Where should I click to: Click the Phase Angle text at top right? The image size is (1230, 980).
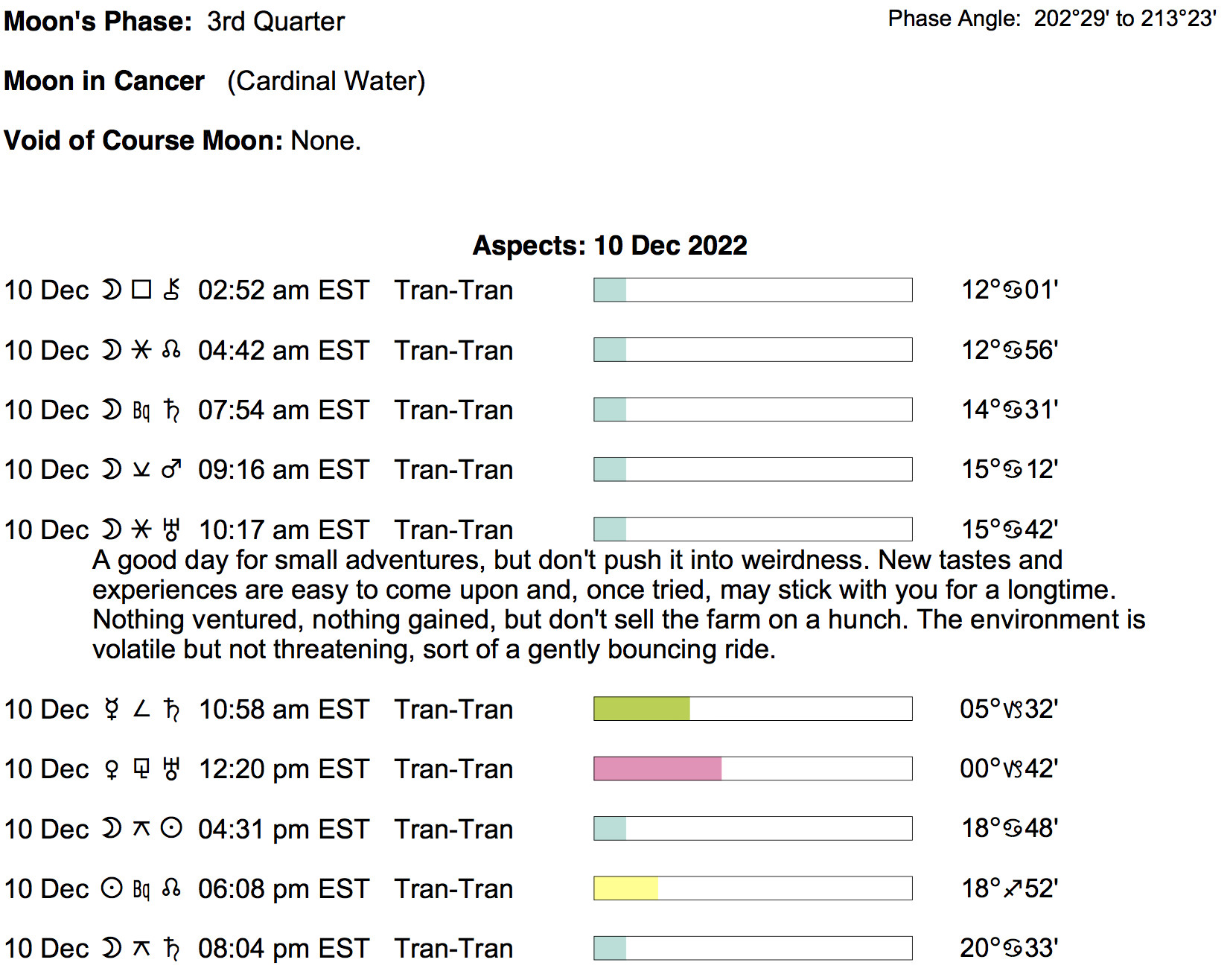click(1051, 19)
